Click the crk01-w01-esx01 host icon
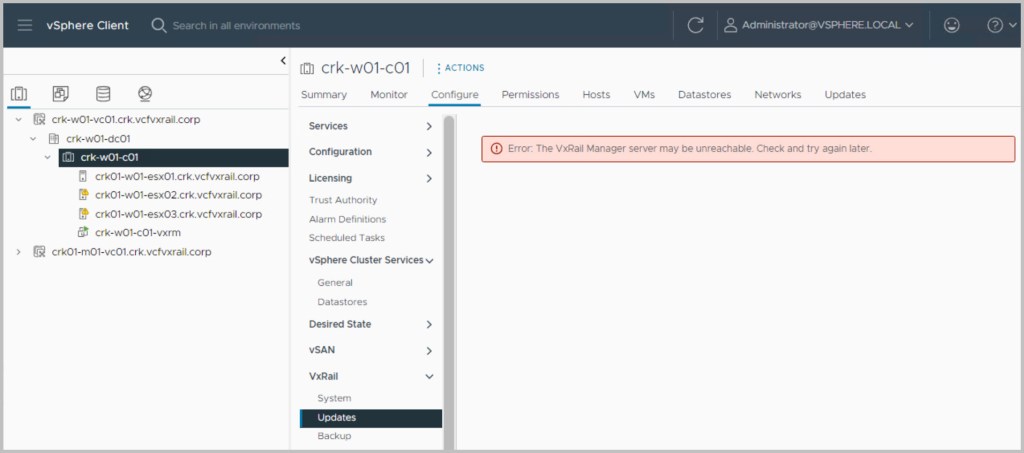 point(83,176)
